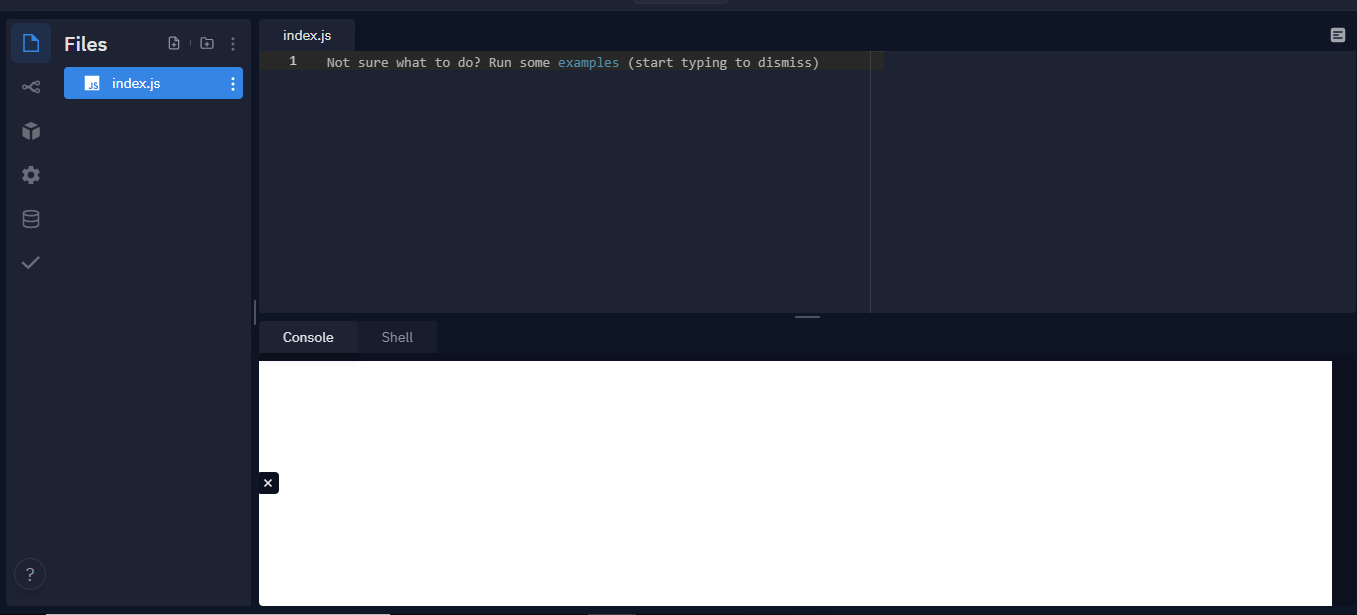Toggle the editor layout icon at top right
Screen dimensions: 1357x615
[x=1338, y=35]
